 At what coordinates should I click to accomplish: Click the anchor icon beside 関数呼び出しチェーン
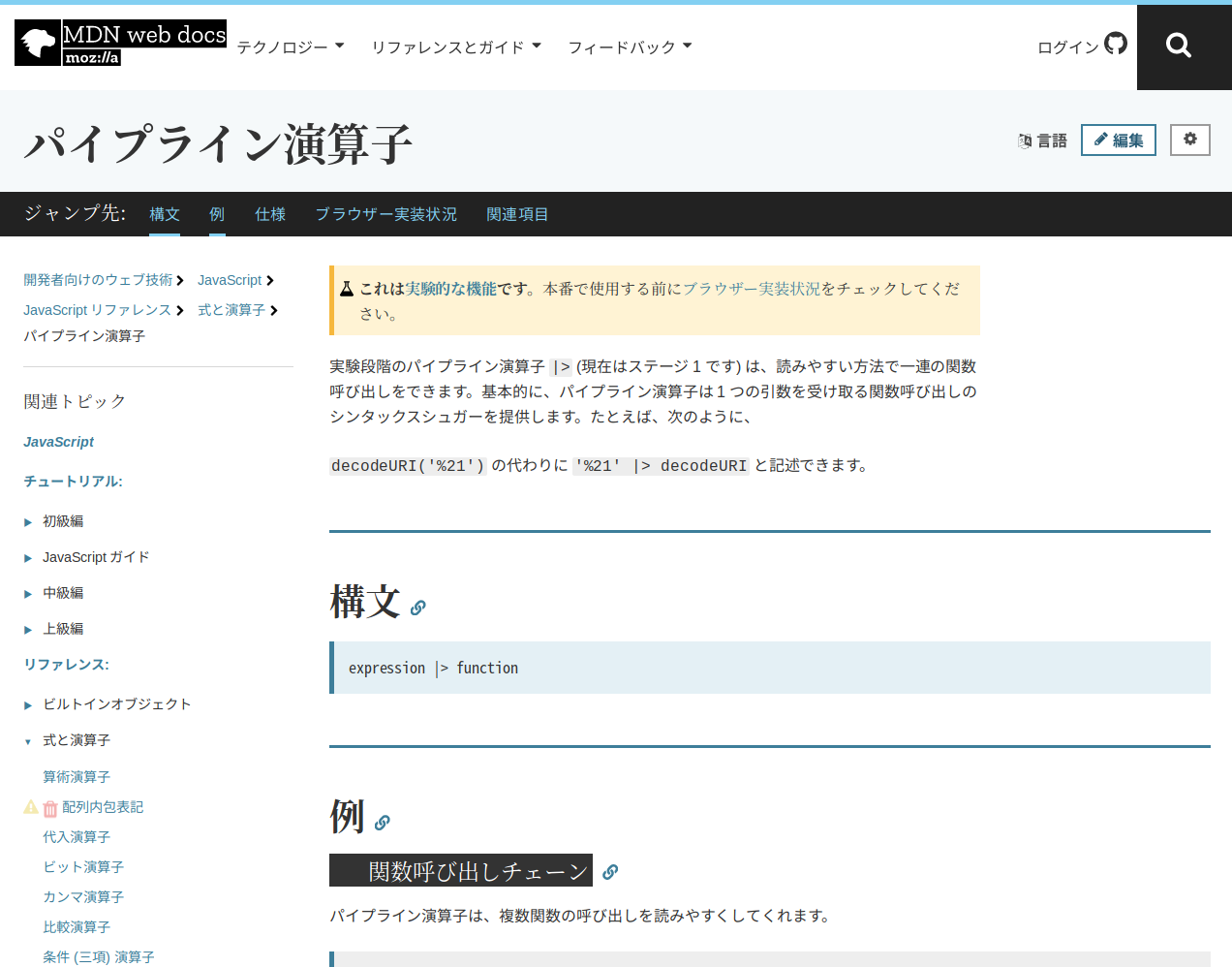pos(610,872)
